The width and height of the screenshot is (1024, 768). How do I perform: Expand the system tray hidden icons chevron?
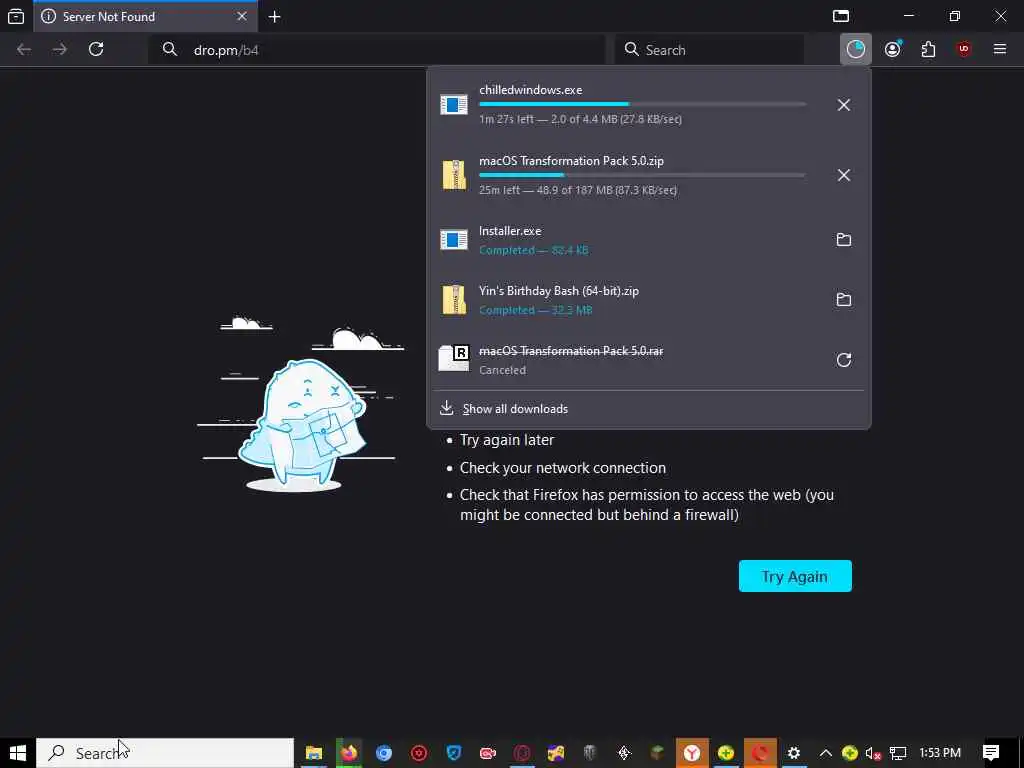tap(825, 753)
